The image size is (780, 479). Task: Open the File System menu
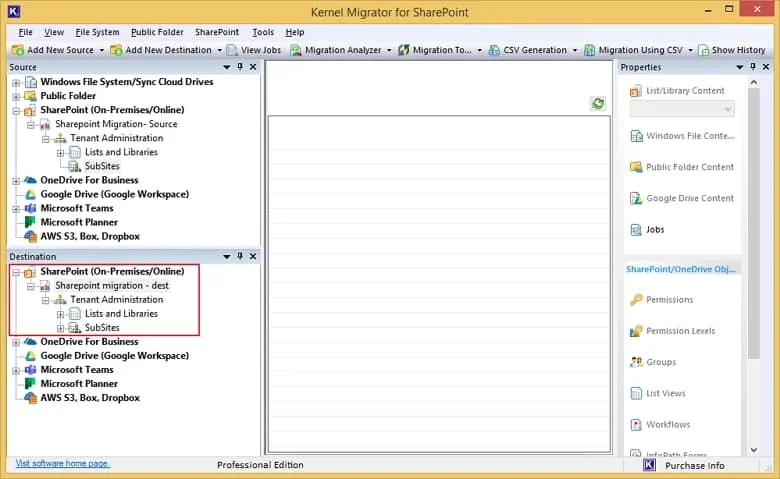point(98,32)
